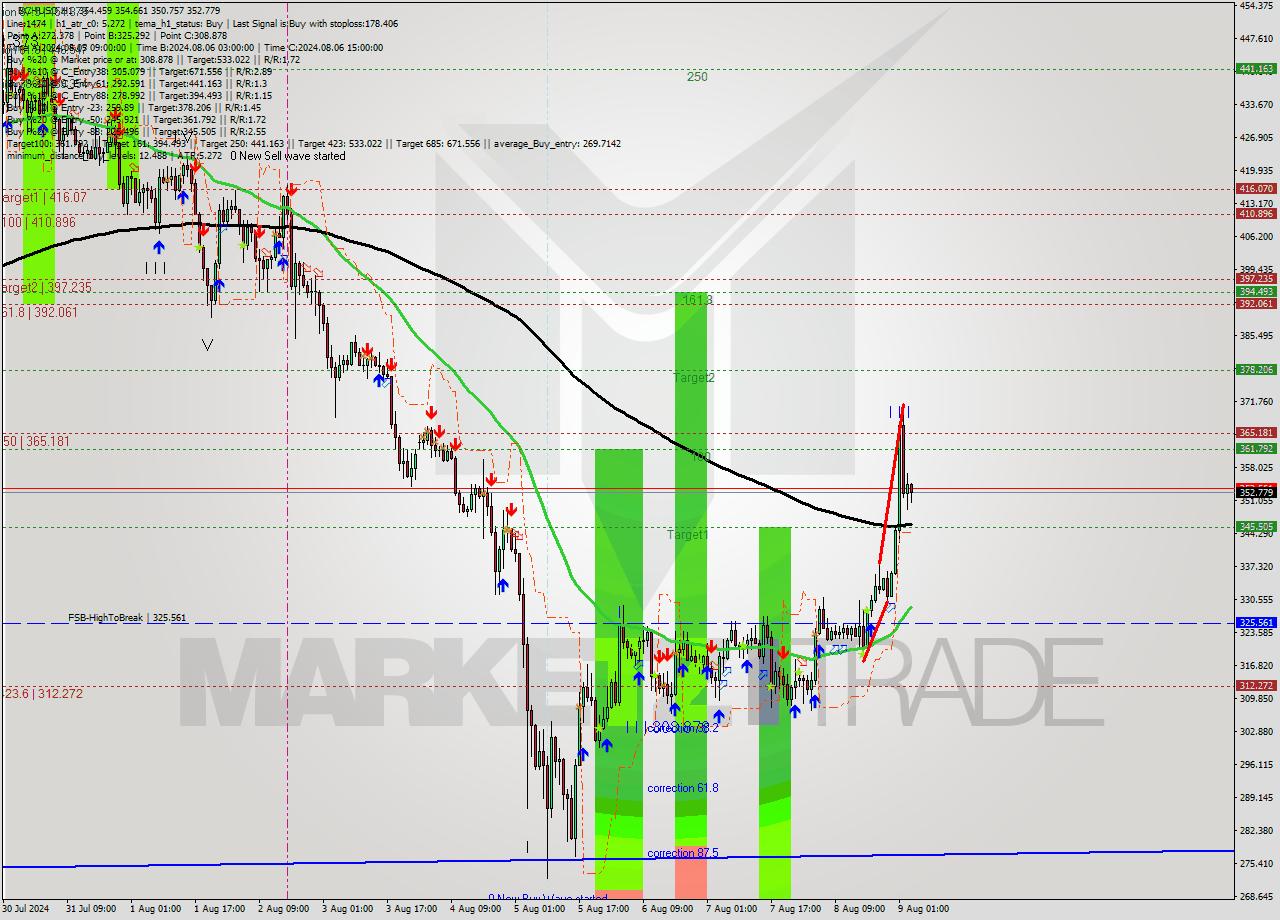The image size is (1280, 920).
Task: Click the red 416.070 price tag
Action: [1256, 188]
